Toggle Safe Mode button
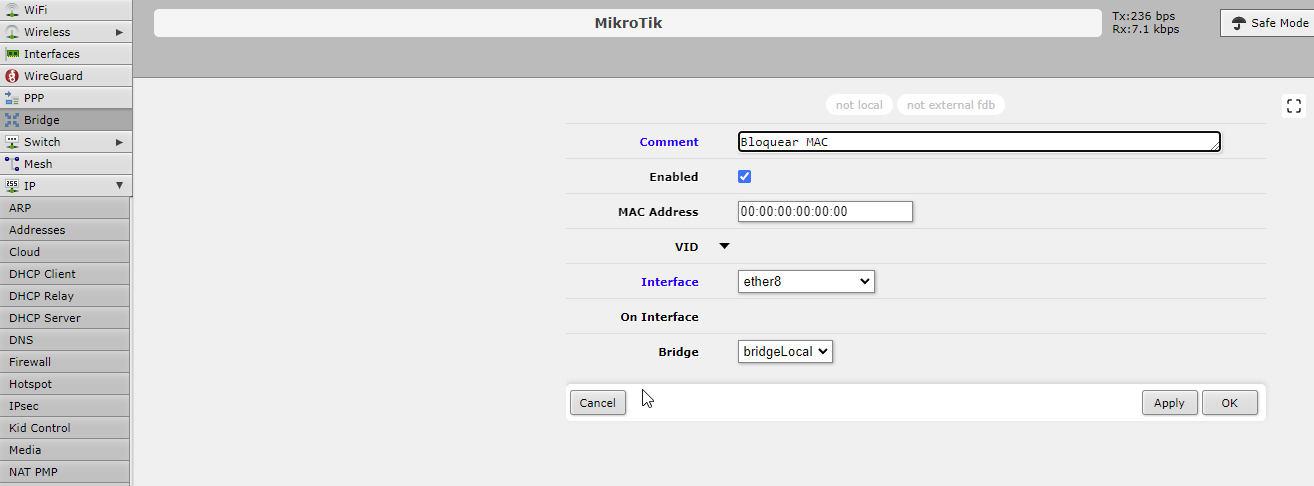The image size is (1314, 486). coord(1267,23)
